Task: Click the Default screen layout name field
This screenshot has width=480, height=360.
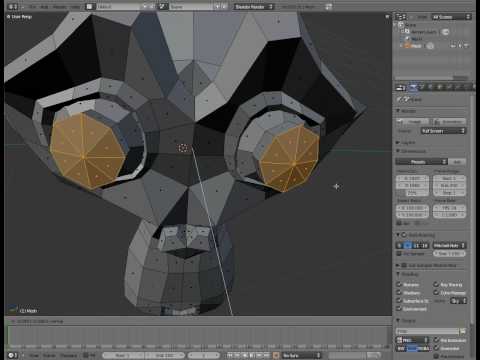Action: click(x=118, y=6)
